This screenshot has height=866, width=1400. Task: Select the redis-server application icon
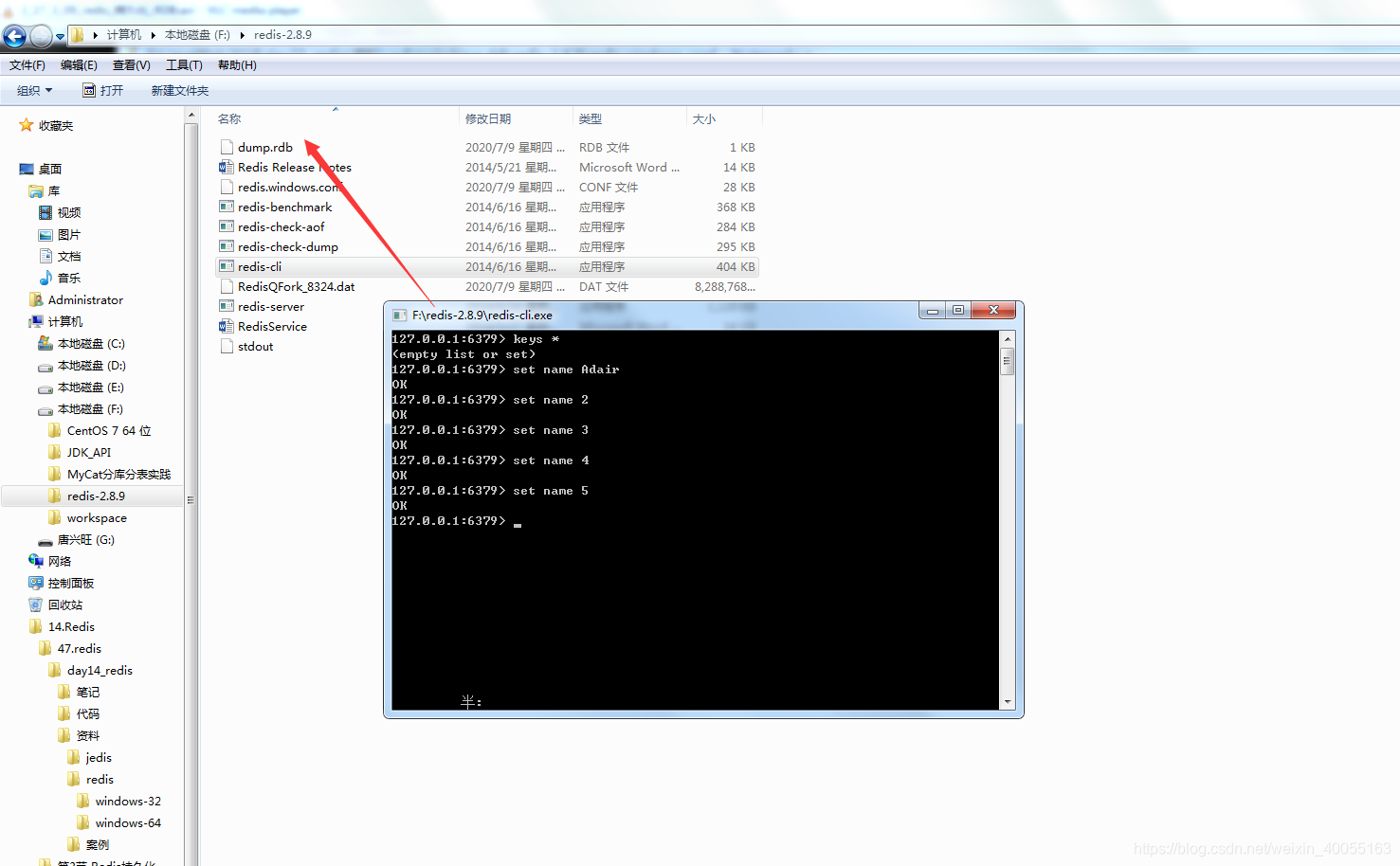pos(227,306)
